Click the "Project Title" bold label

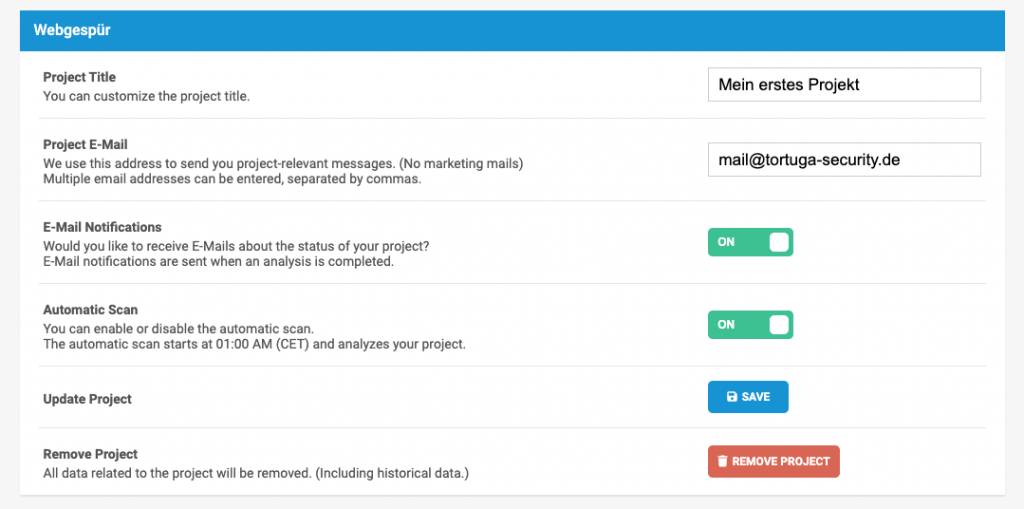(79, 77)
